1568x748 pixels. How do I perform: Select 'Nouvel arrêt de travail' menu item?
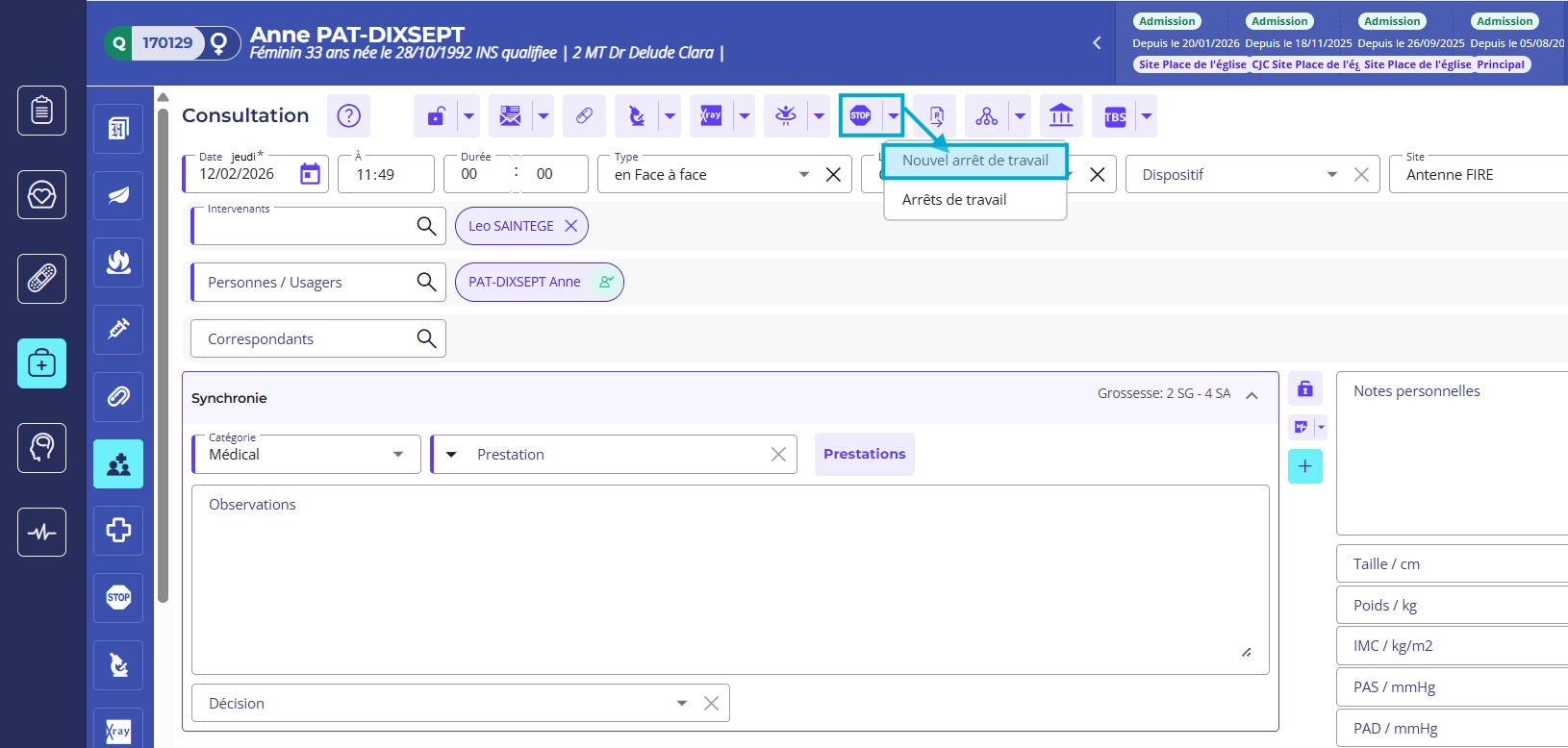click(974, 161)
